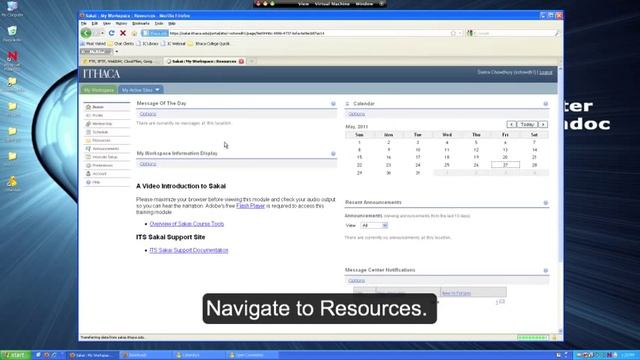Open Worksite Setup in the sidebar

pos(107,157)
